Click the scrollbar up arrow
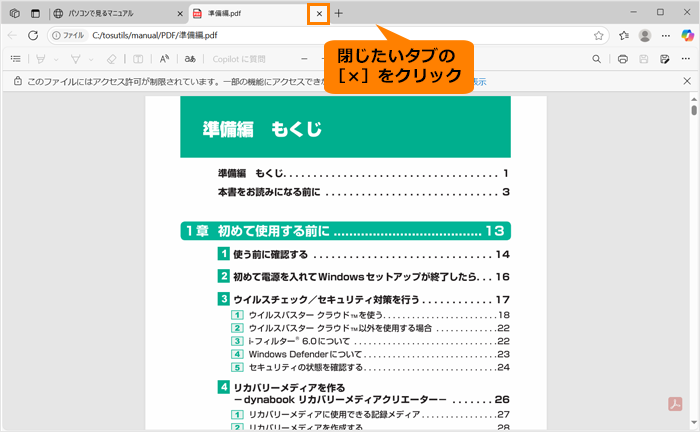The height and width of the screenshot is (432, 700). tap(694, 99)
